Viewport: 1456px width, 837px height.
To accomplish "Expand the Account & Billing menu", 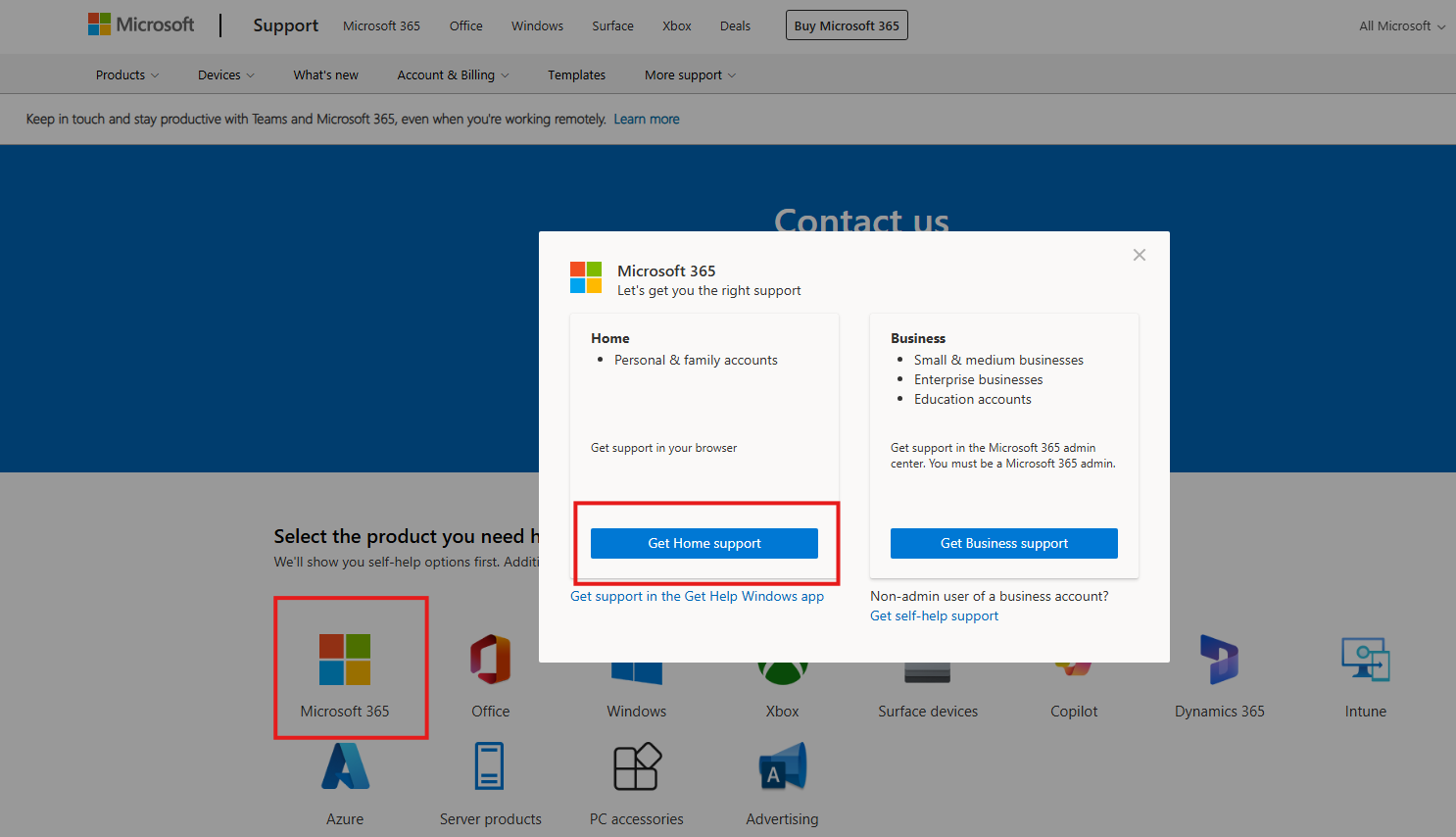I will point(454,75).
